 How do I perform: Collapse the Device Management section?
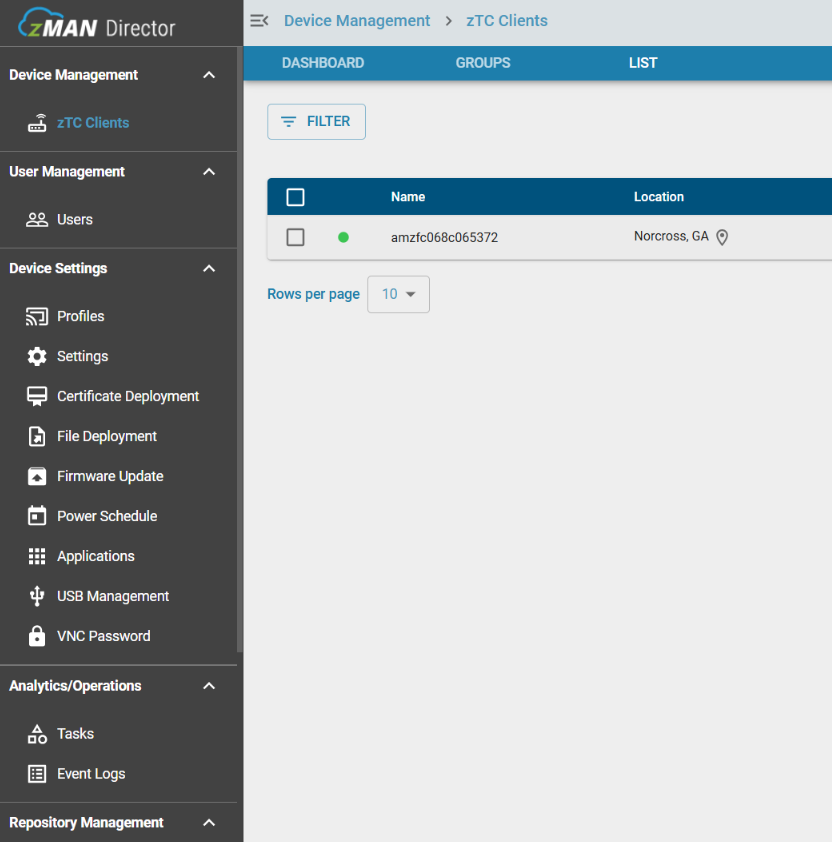click(x=209, y=75)
